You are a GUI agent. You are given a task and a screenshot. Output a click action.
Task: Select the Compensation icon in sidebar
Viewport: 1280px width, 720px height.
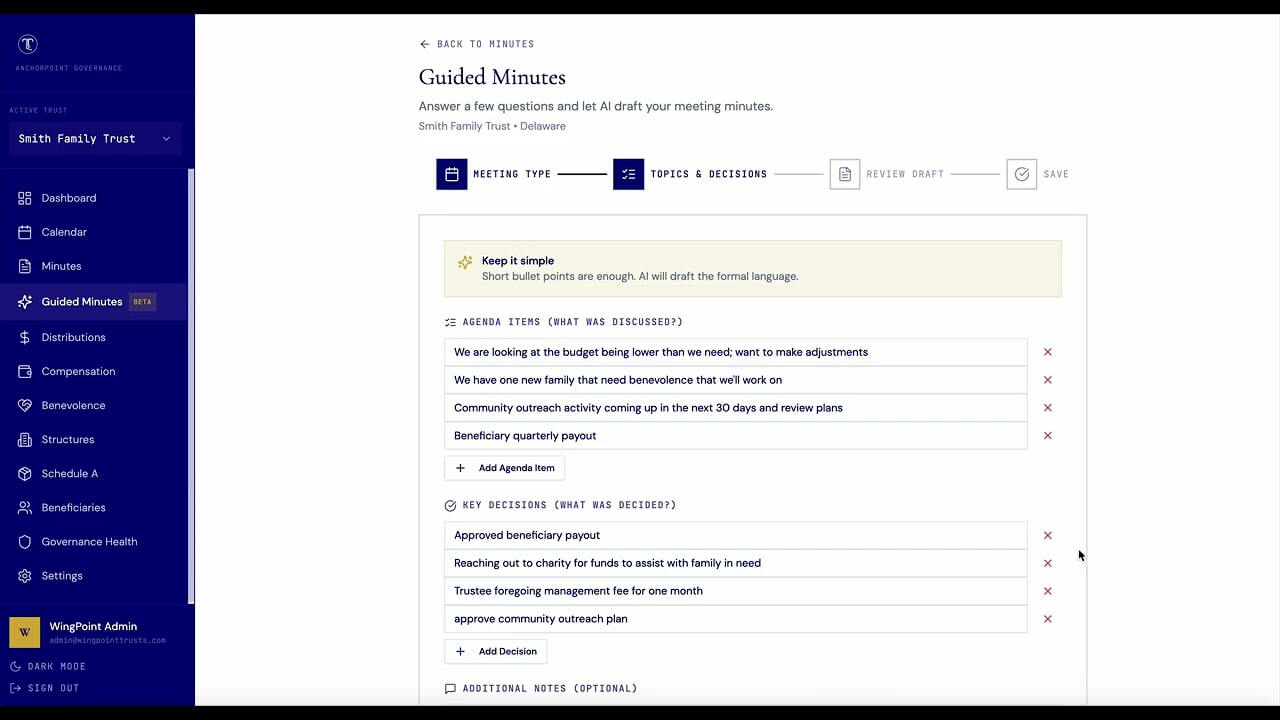25,371
